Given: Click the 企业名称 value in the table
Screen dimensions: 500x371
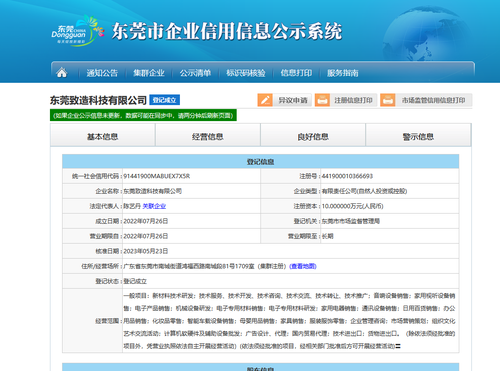Looking at the screenshot, I should pyautogui.click(x=153, y=191).
